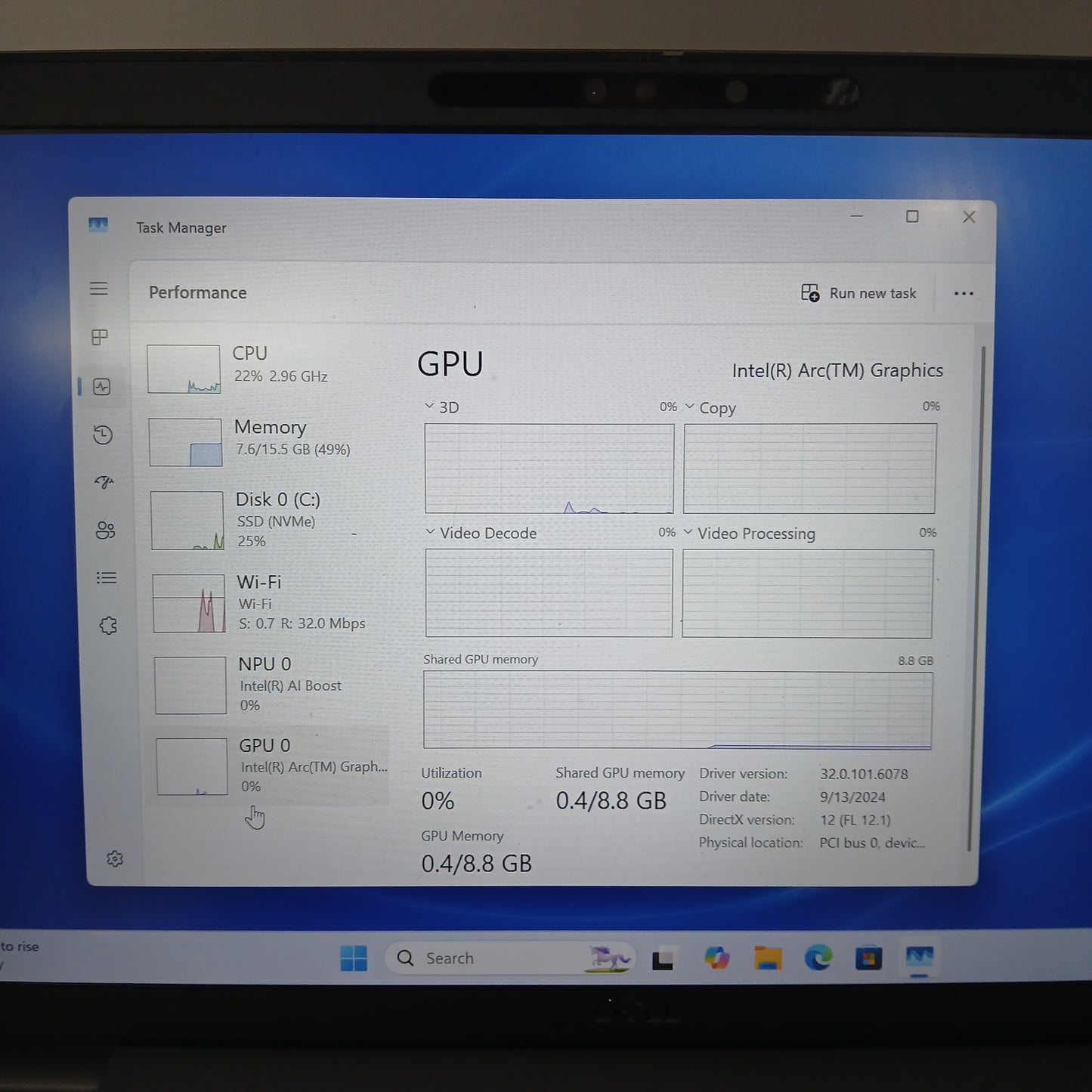Click the driver date 9/13/2024
Image resolution: width=1092 pixels, height=1092 pixels.
(x=852, y=797)
